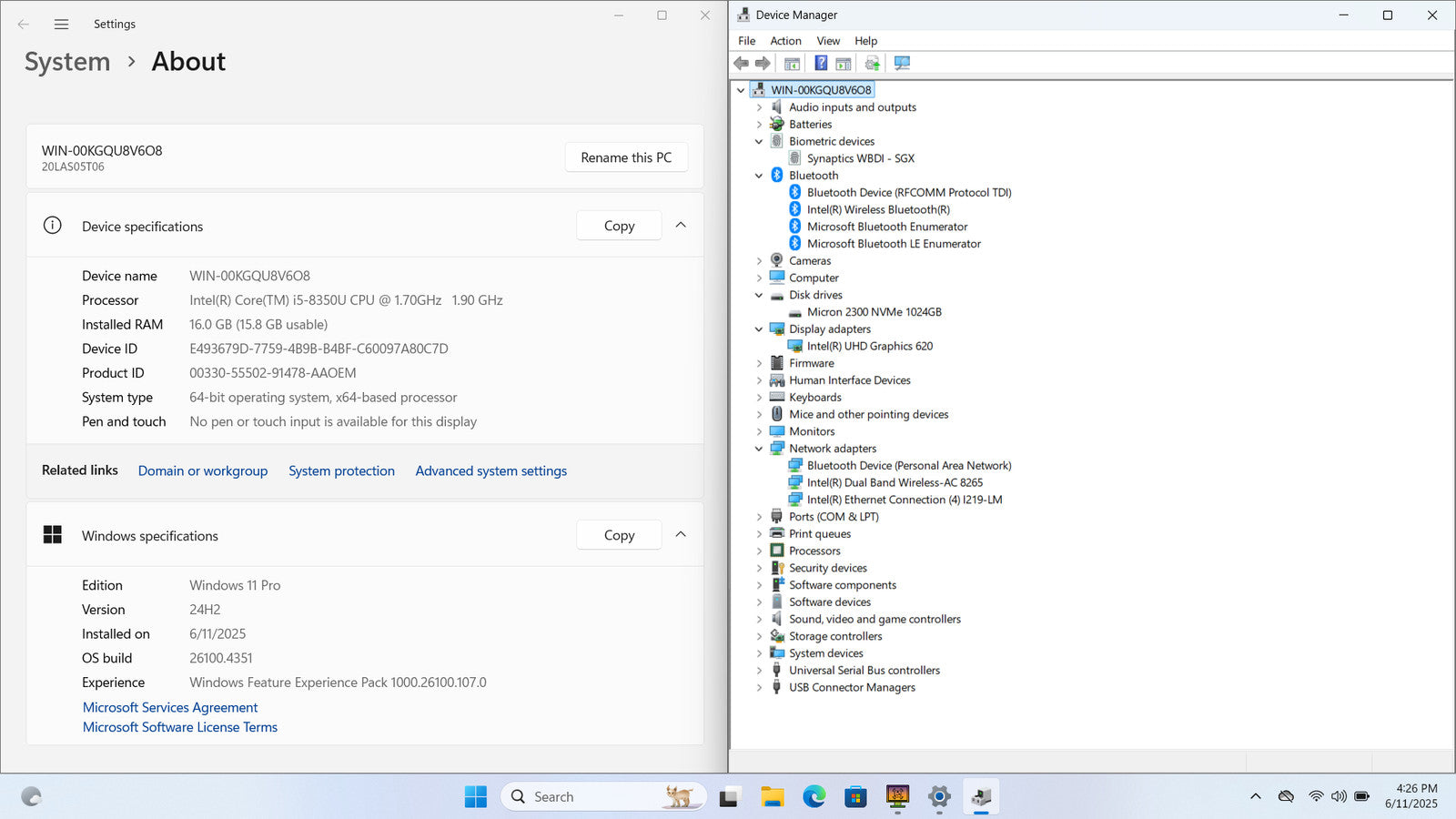Open Microsoft Store from the taskbar
This screenshot has height=819, width=1456.
coord(855,797)
